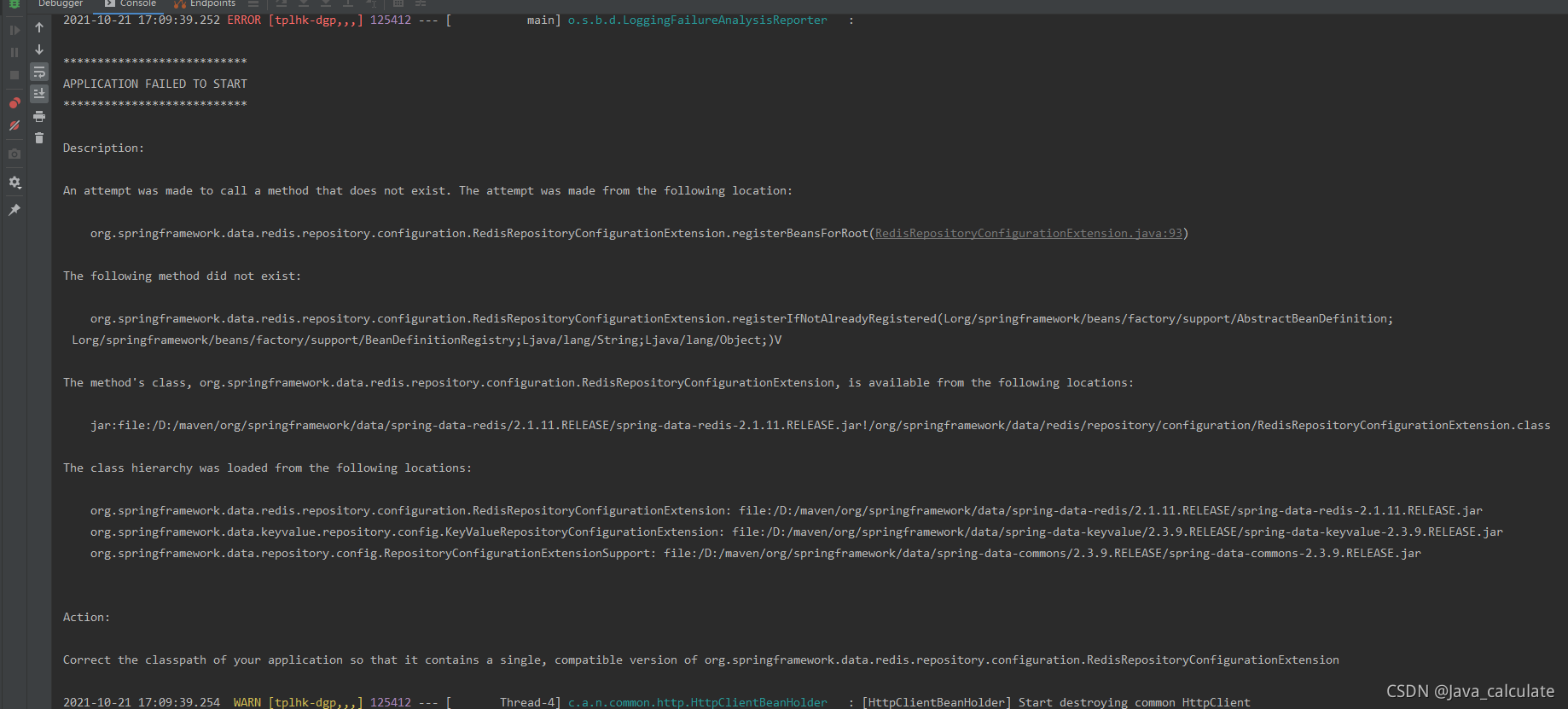This screenshot has width=1568, height=709.
Task: Toggle Soft-Wrap in the console
Action: click(x=39, y=72)
